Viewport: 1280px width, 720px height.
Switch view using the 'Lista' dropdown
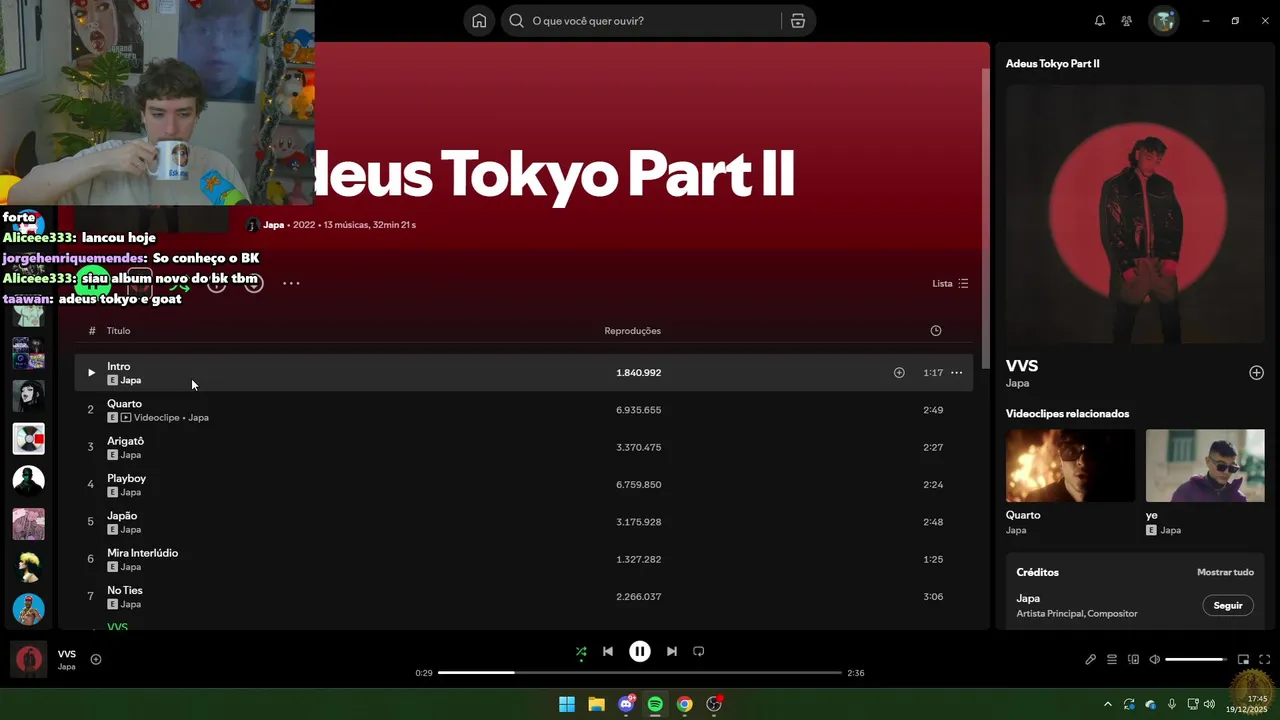[950, 283]
